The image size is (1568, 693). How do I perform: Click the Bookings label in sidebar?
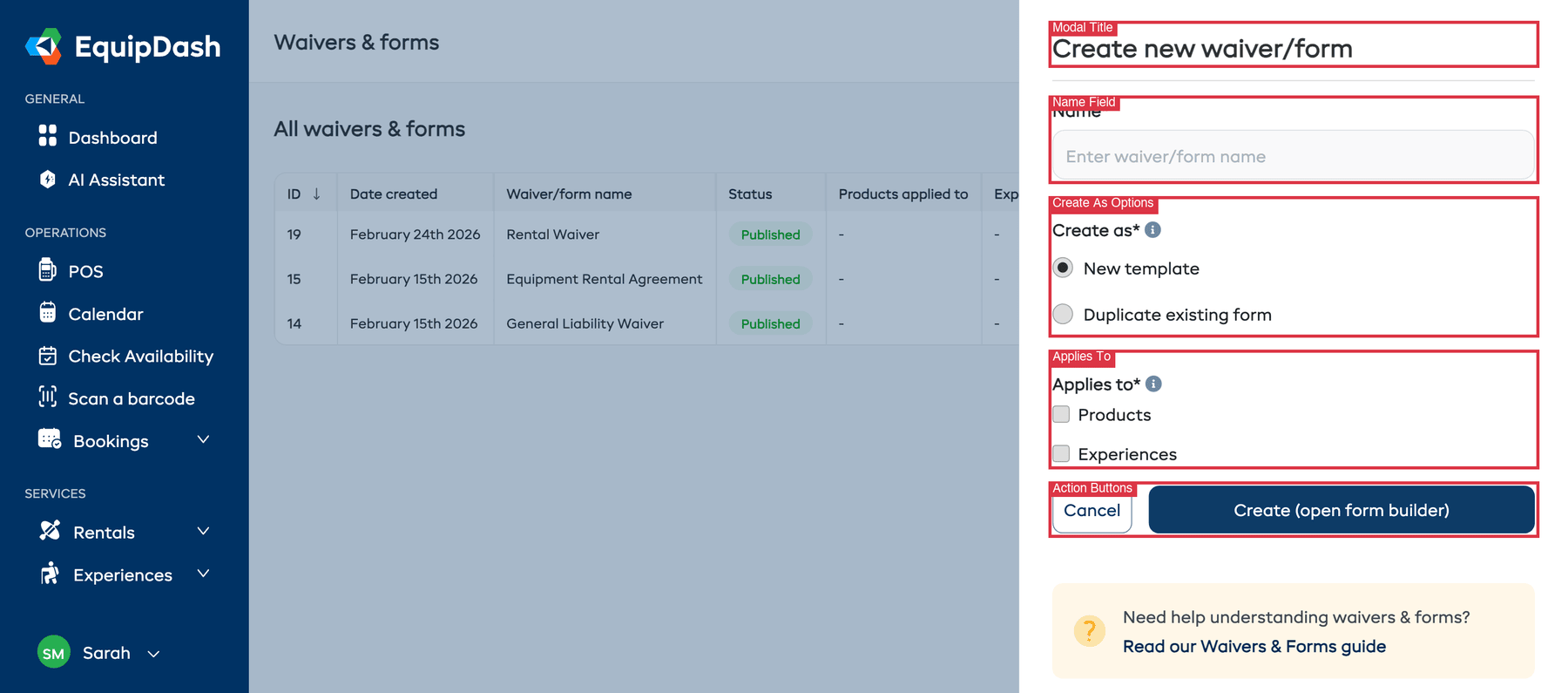coord(111,441)
